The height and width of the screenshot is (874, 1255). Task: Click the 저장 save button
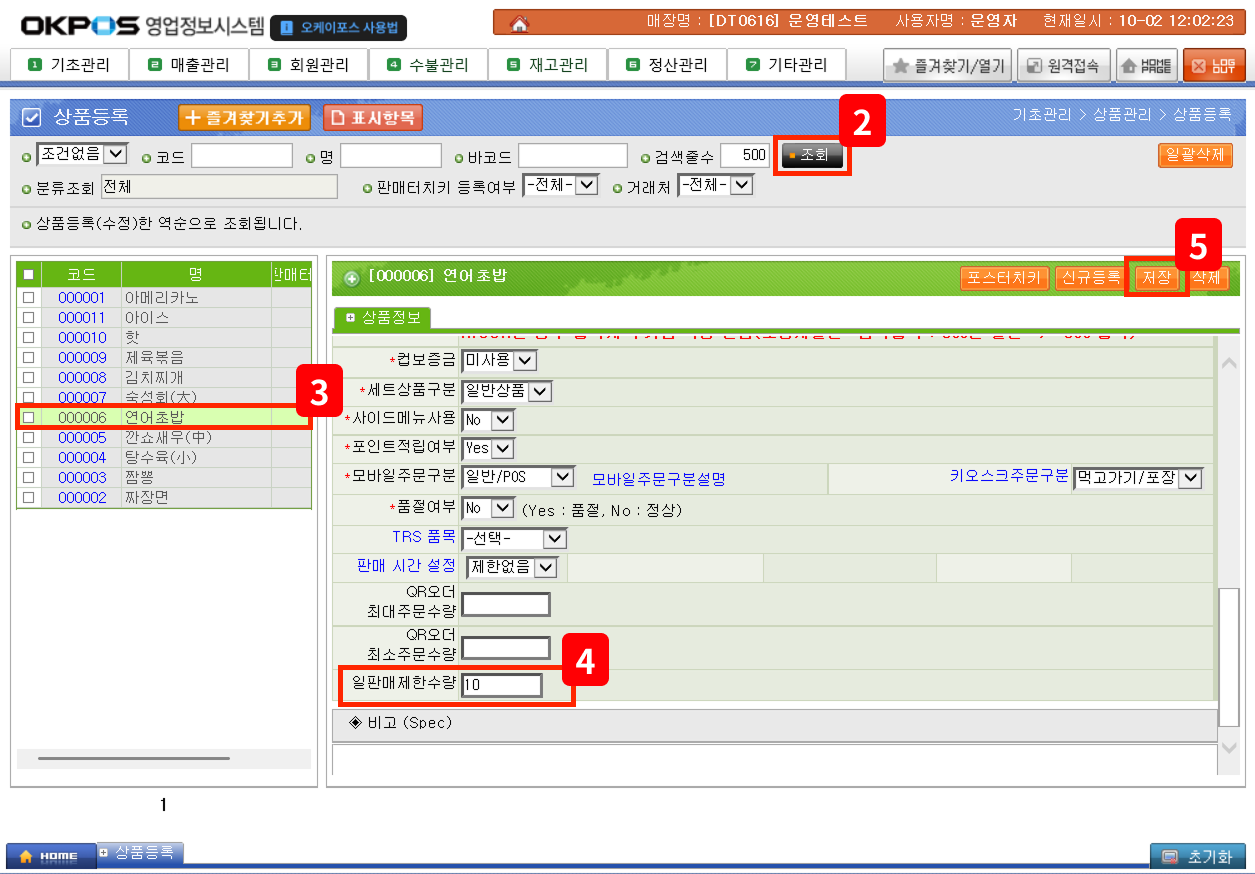tap(1156, 278)
